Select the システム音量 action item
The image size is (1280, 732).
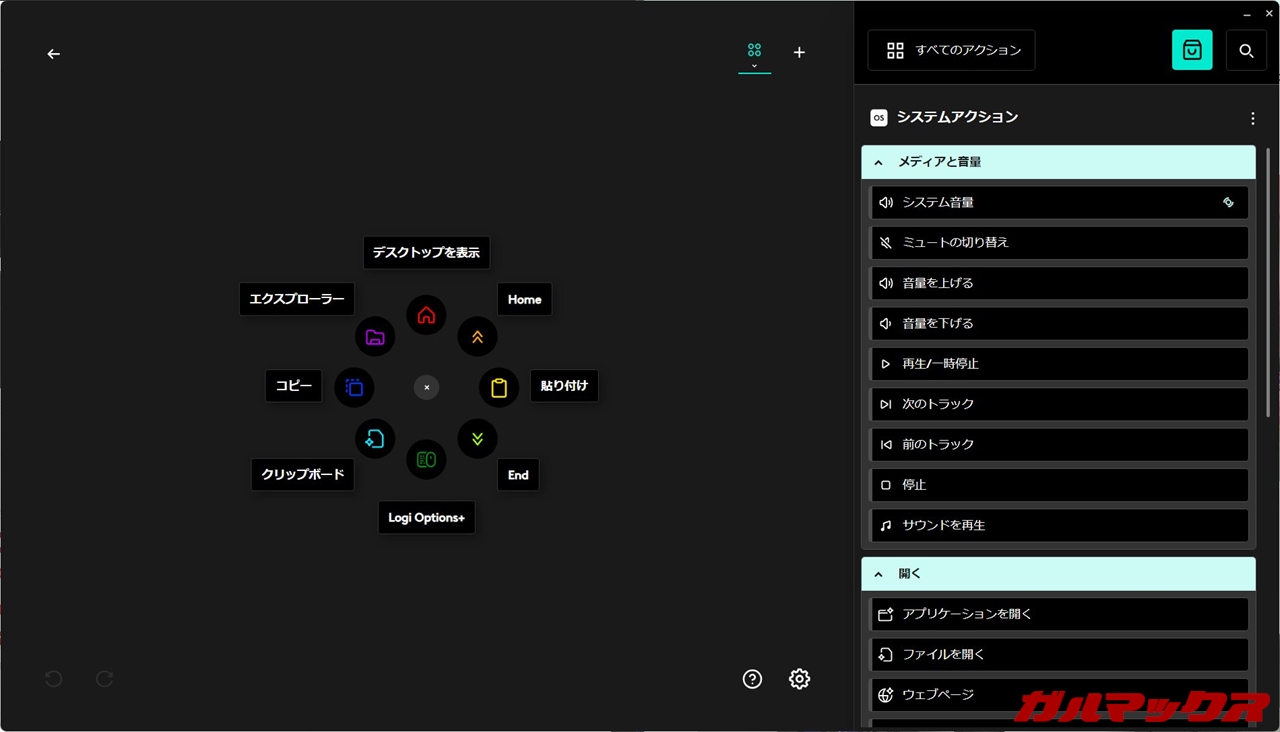(x=1059, y=203)
